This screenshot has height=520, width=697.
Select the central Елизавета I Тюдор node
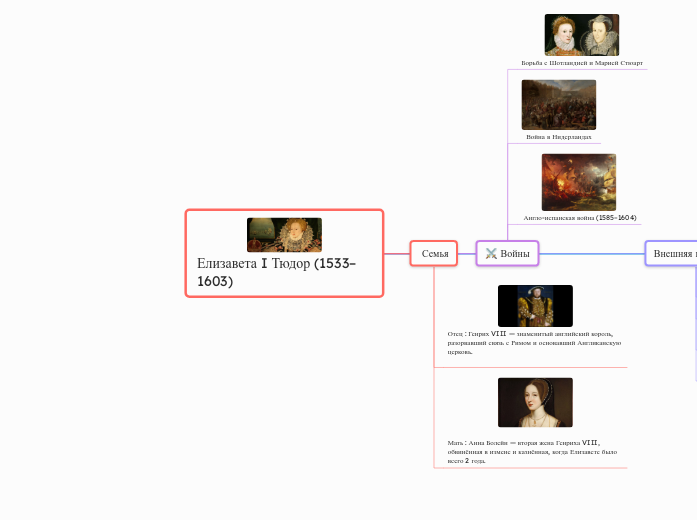[284, 253]
